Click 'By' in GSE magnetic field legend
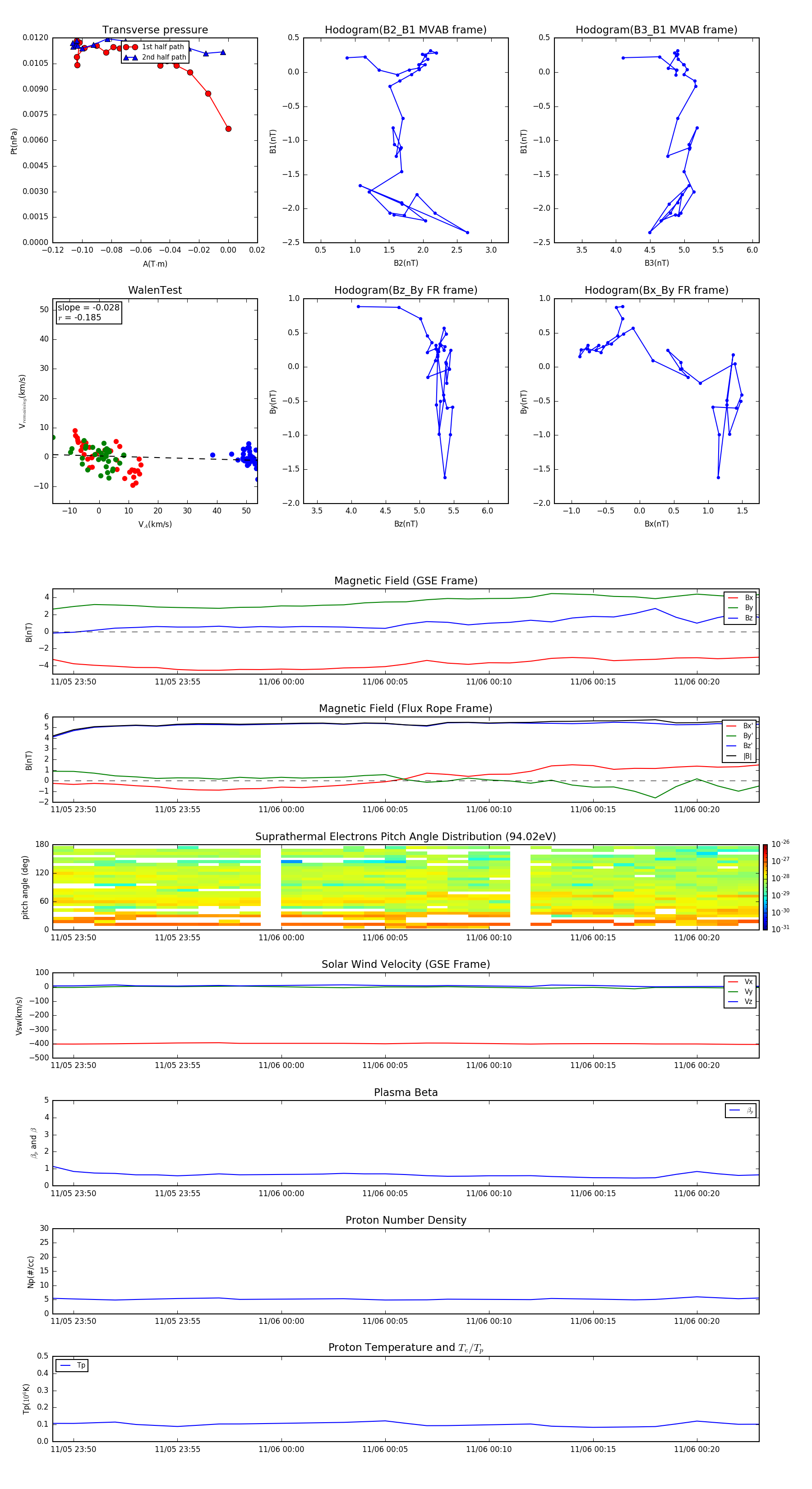Screen dimensions: 812x1489 tap(740, 608)
